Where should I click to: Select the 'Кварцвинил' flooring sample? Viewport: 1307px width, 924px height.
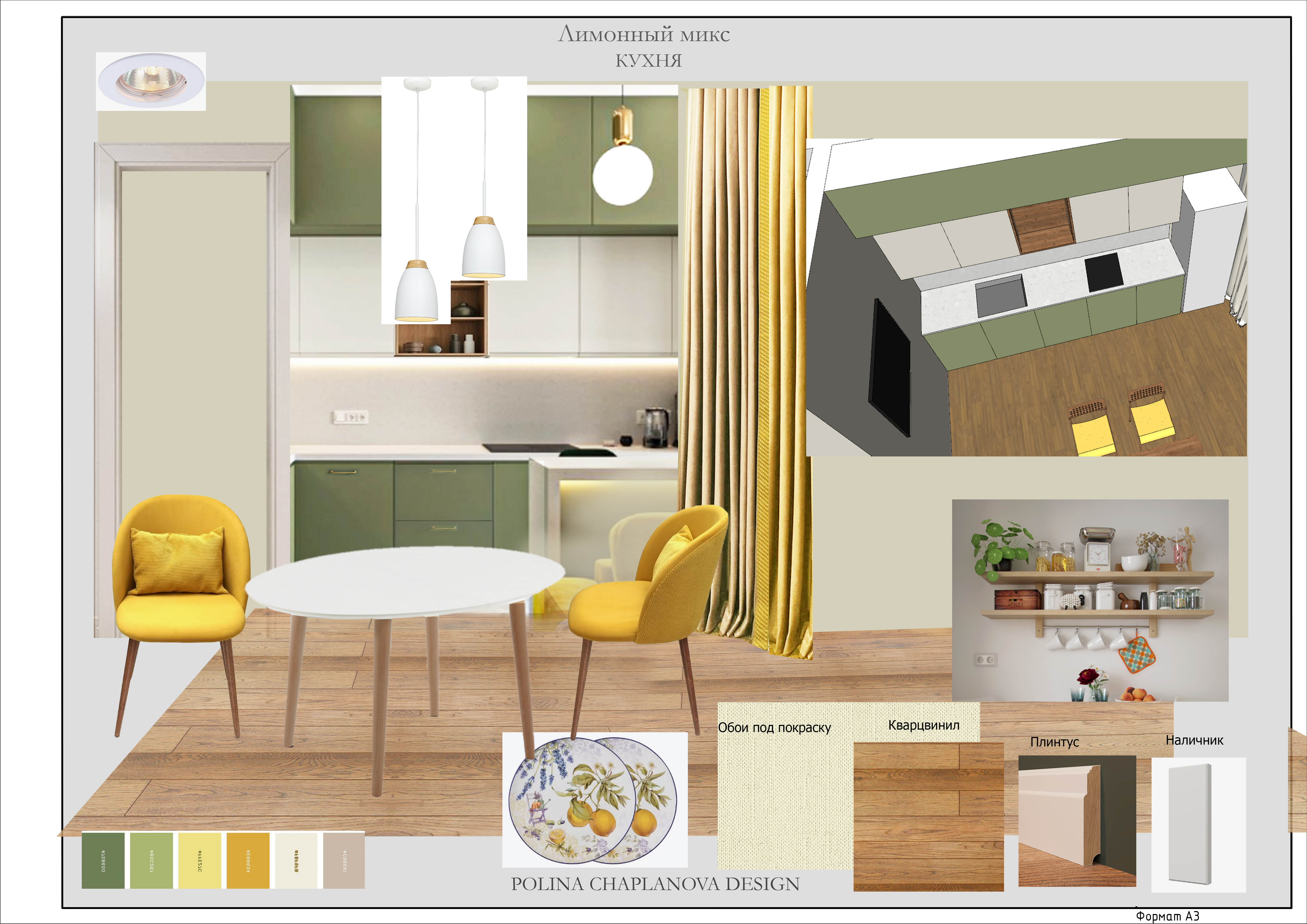tap(928, 817)
